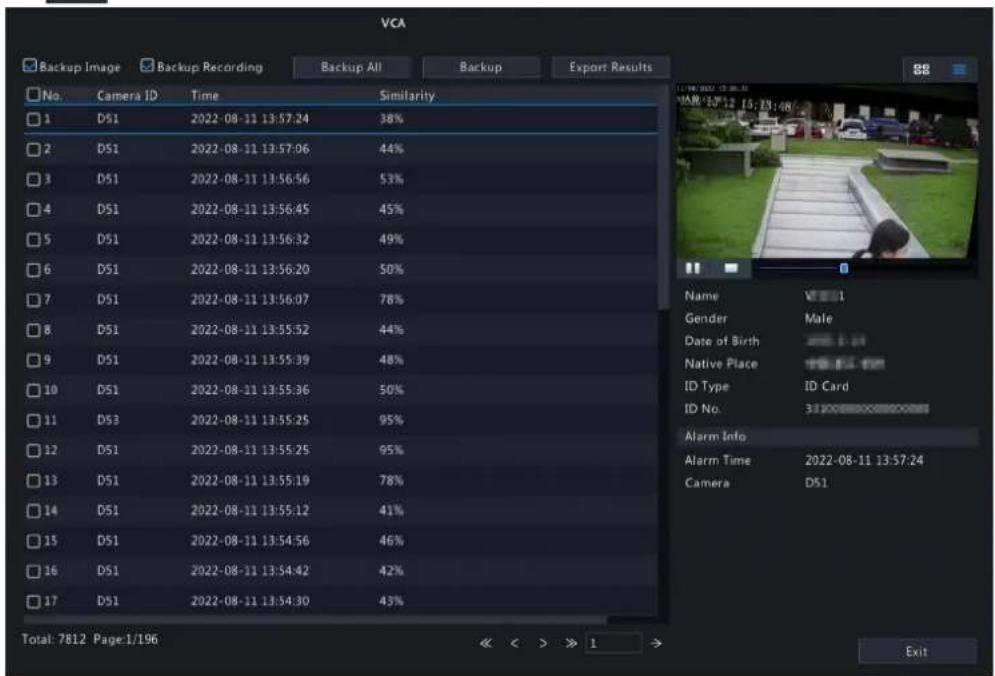995x676 pixels.
Task: Check the box for row 2
Action: (34, 149)
